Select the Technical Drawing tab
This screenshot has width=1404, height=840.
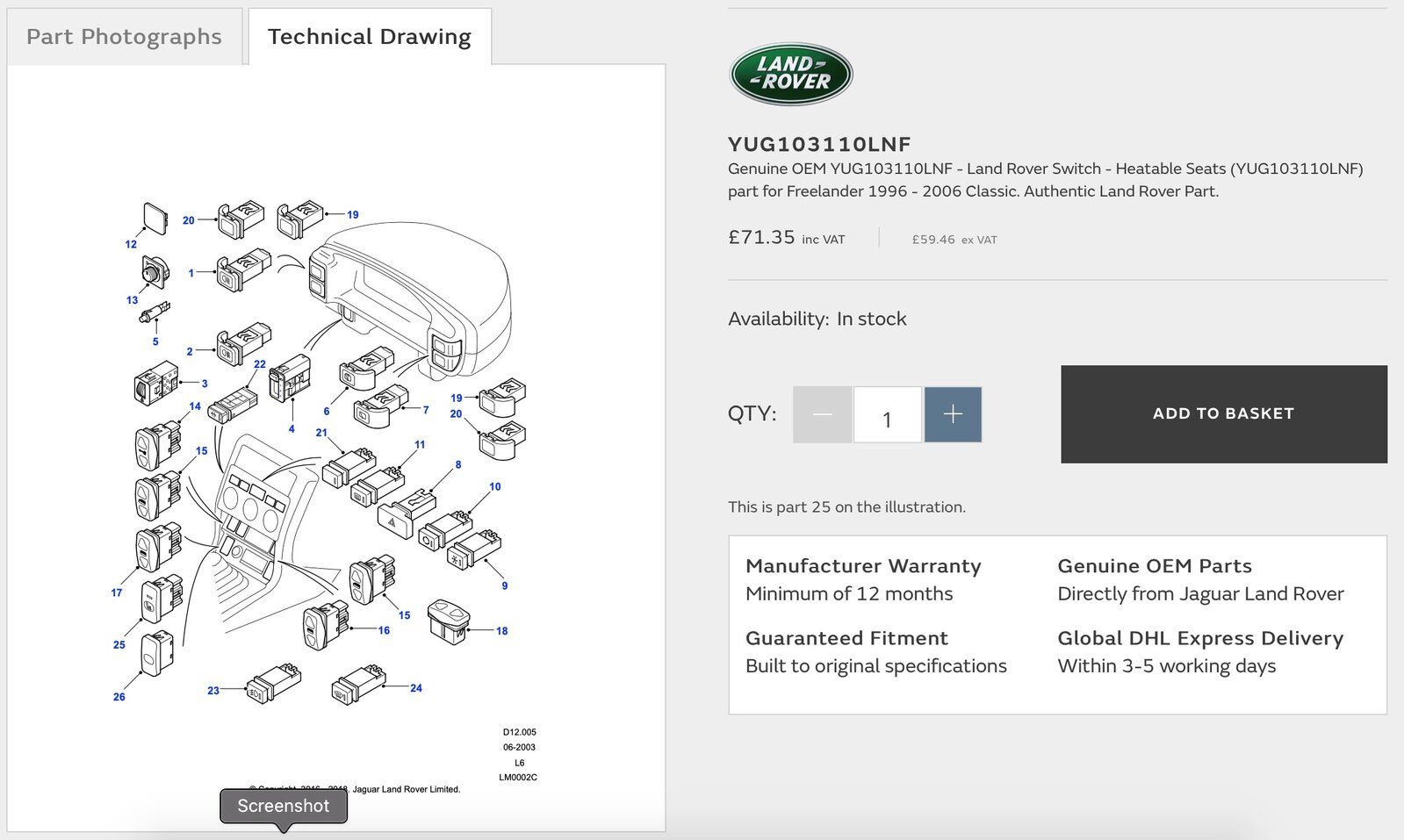click(x=370, y=37)
